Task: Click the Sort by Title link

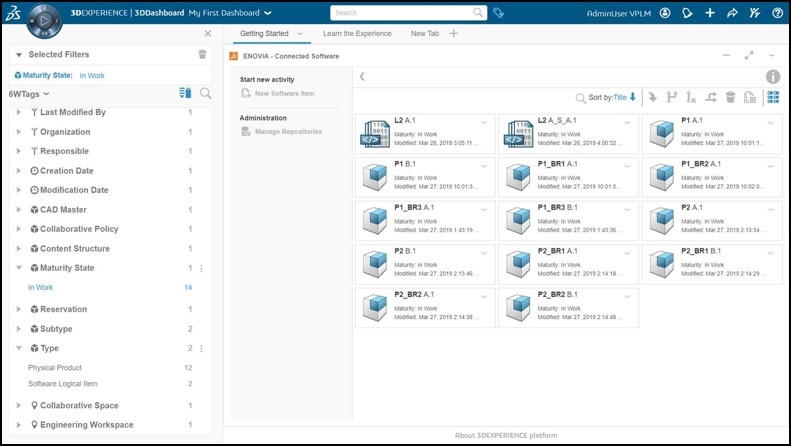Action: pyautogui.click(x=620, y=97)
